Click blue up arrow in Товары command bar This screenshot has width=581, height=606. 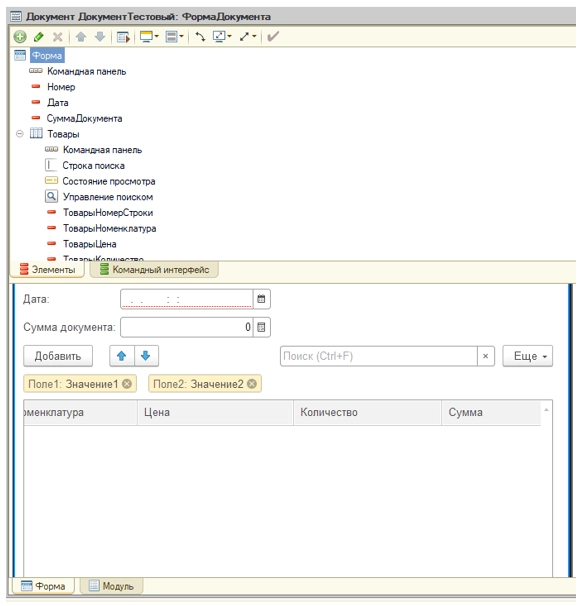(x=122, y=356)
